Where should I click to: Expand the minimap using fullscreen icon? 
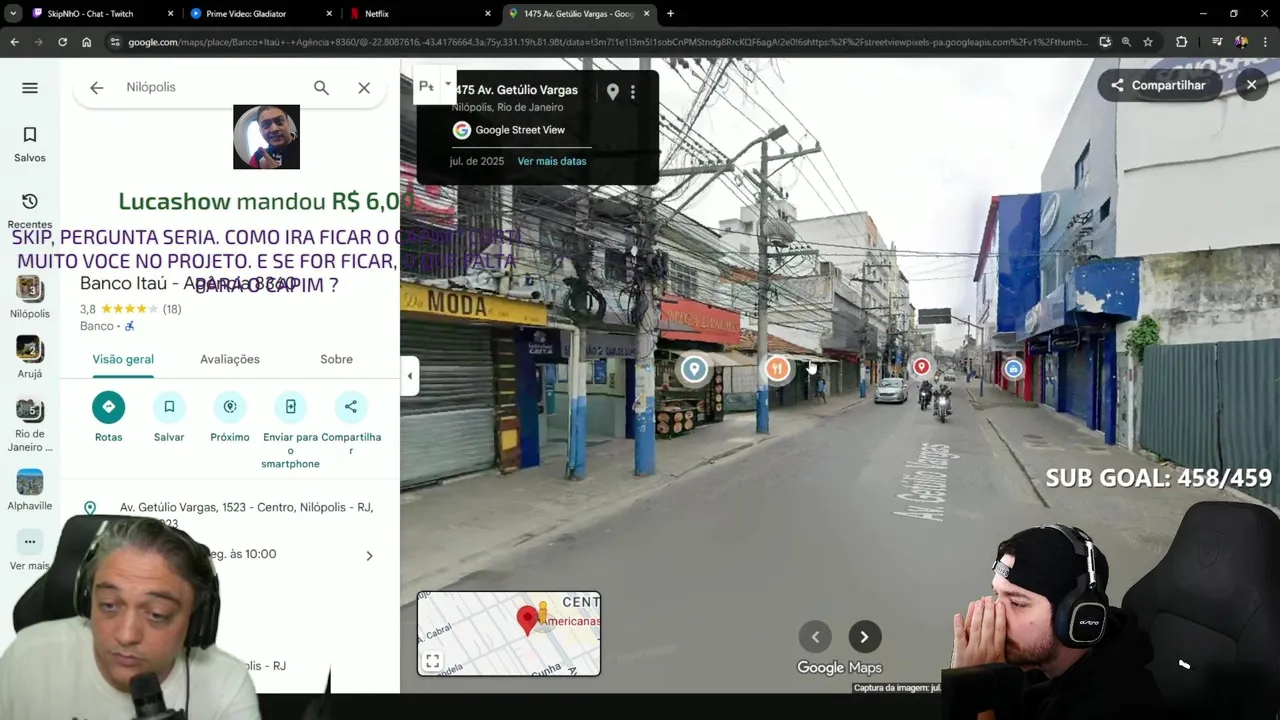[x=432, y=661]
